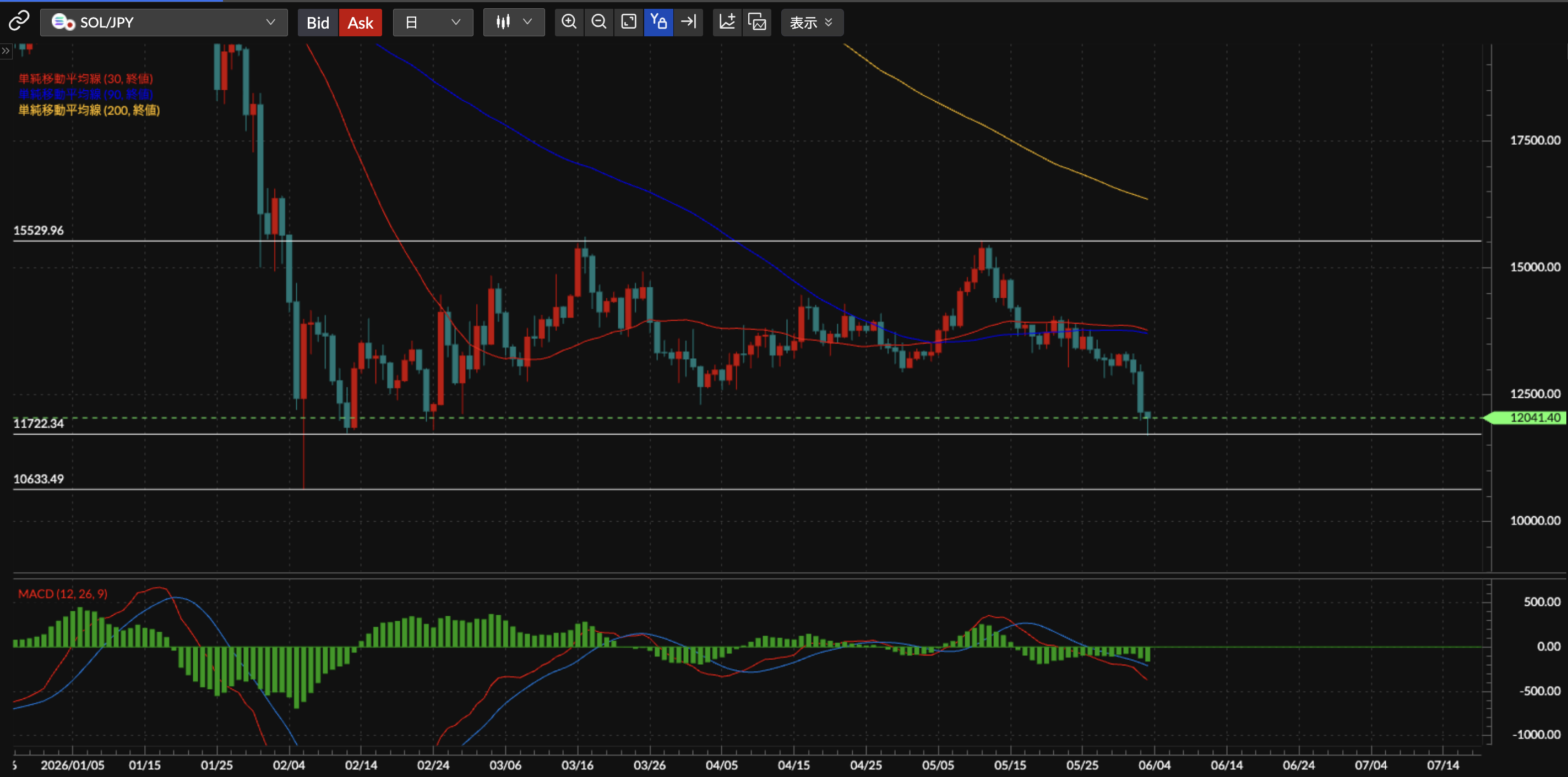Image resolution: width=1568 pixels, height=777 pixels.
Task: Click the 03/16 date on time axis
Action: click(577, 765)
